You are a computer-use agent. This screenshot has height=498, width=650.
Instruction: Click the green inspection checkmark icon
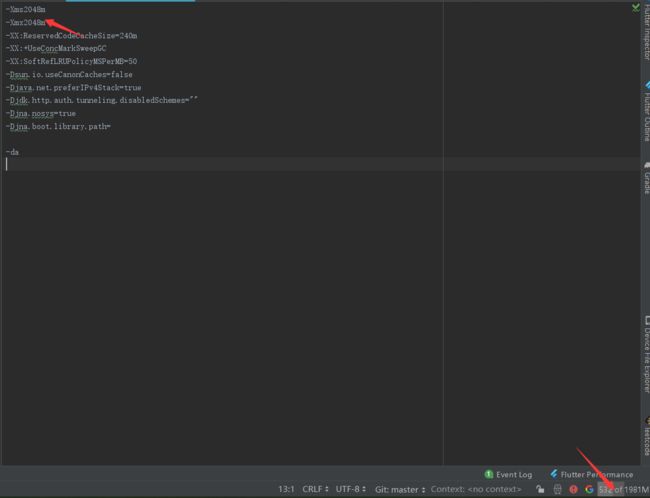pyautogui.click(x=635, y=7)
